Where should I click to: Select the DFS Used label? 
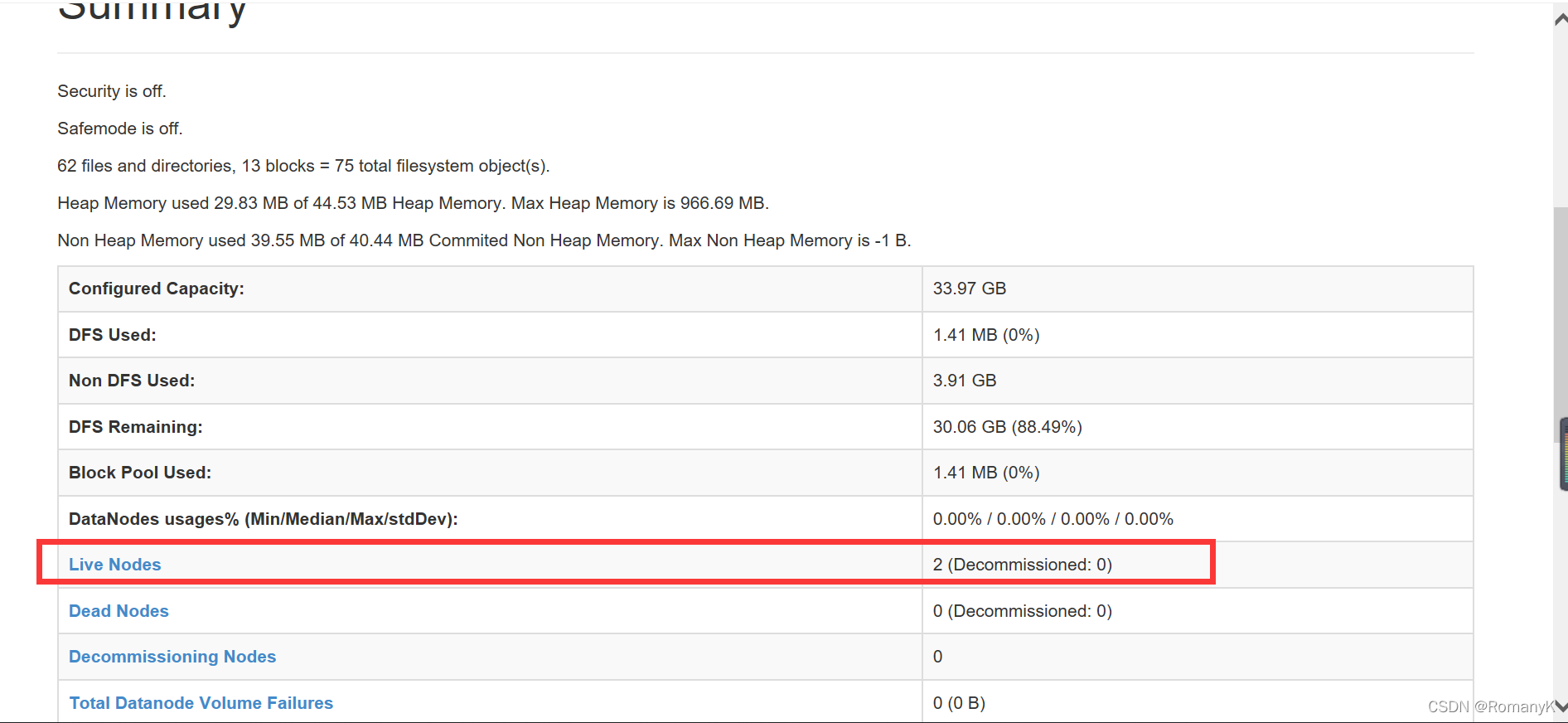pyautogui.click(x=113, y=335)
